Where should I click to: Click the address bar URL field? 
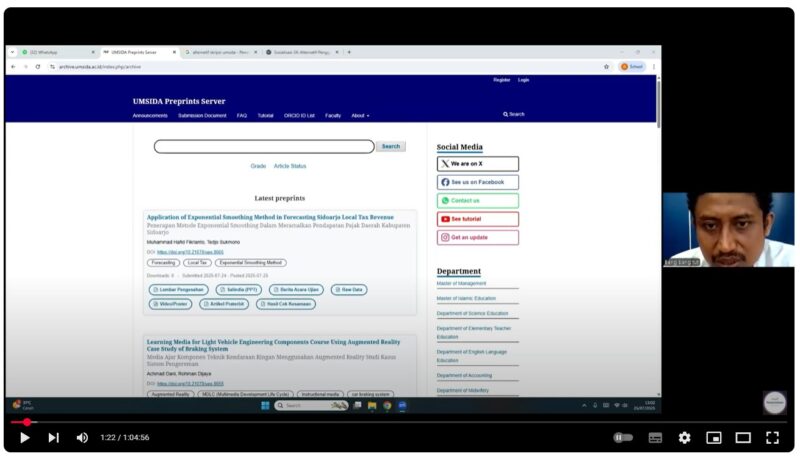click(327, 67)
